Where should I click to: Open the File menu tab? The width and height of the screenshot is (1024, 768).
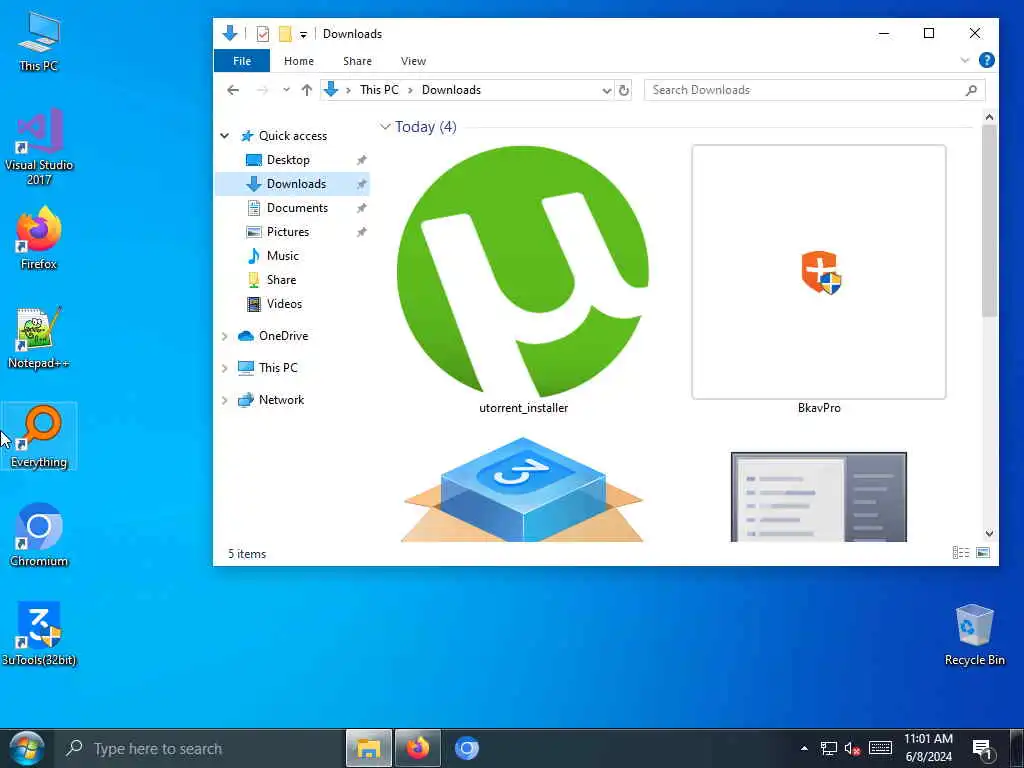point(242,61)
